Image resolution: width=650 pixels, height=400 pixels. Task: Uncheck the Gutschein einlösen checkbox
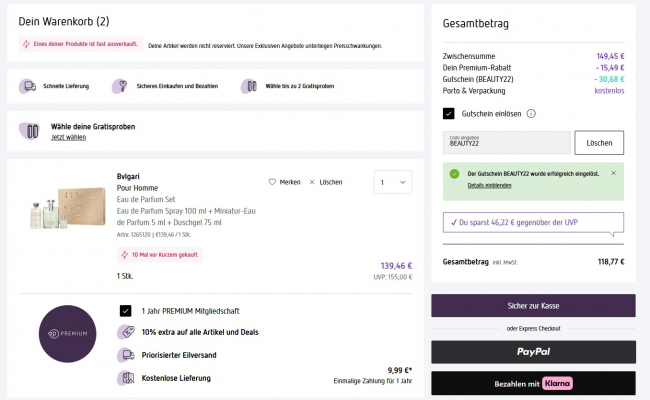click(449, 114)
